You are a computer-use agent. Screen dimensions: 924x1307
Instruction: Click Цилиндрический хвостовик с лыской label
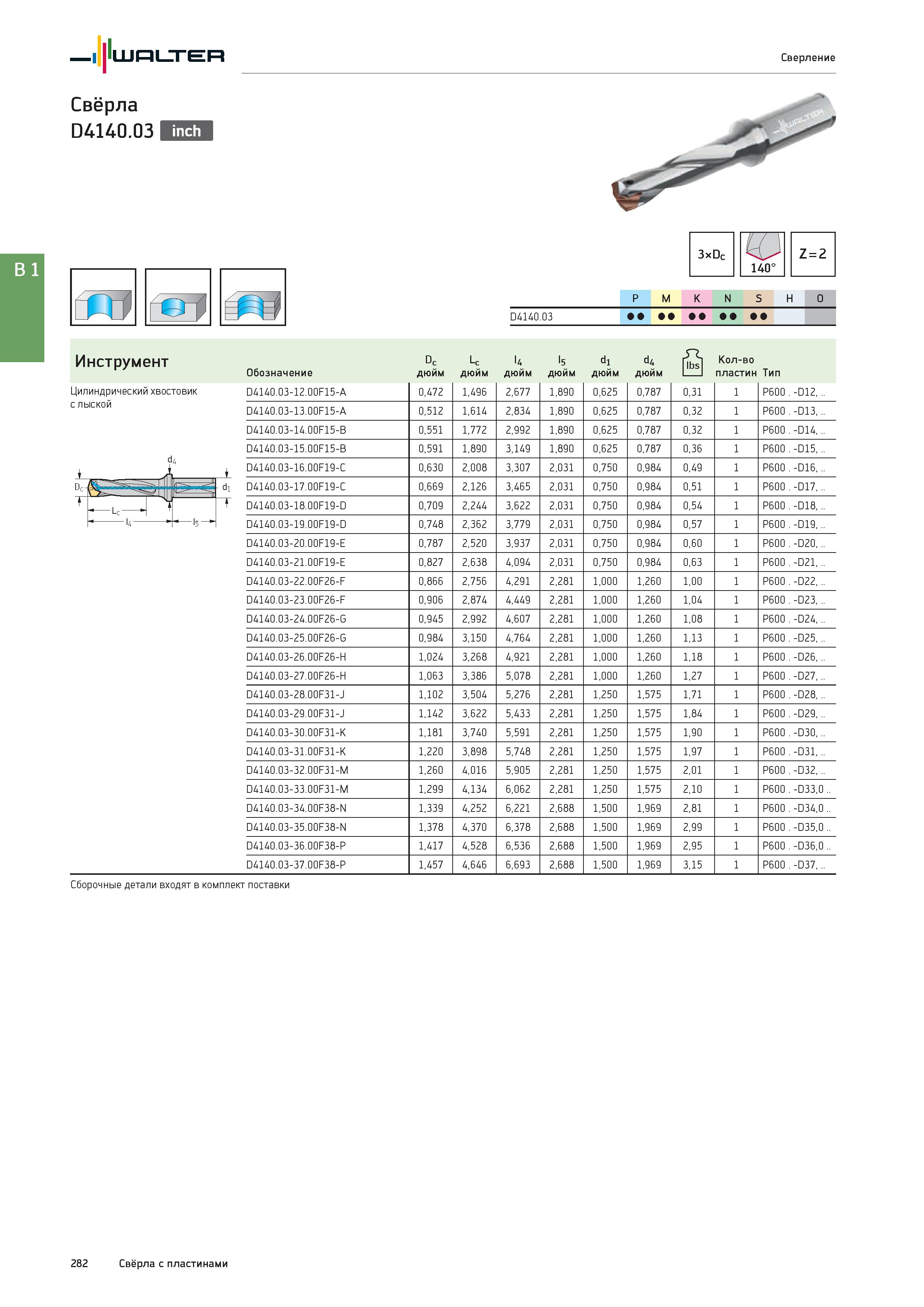134,398
